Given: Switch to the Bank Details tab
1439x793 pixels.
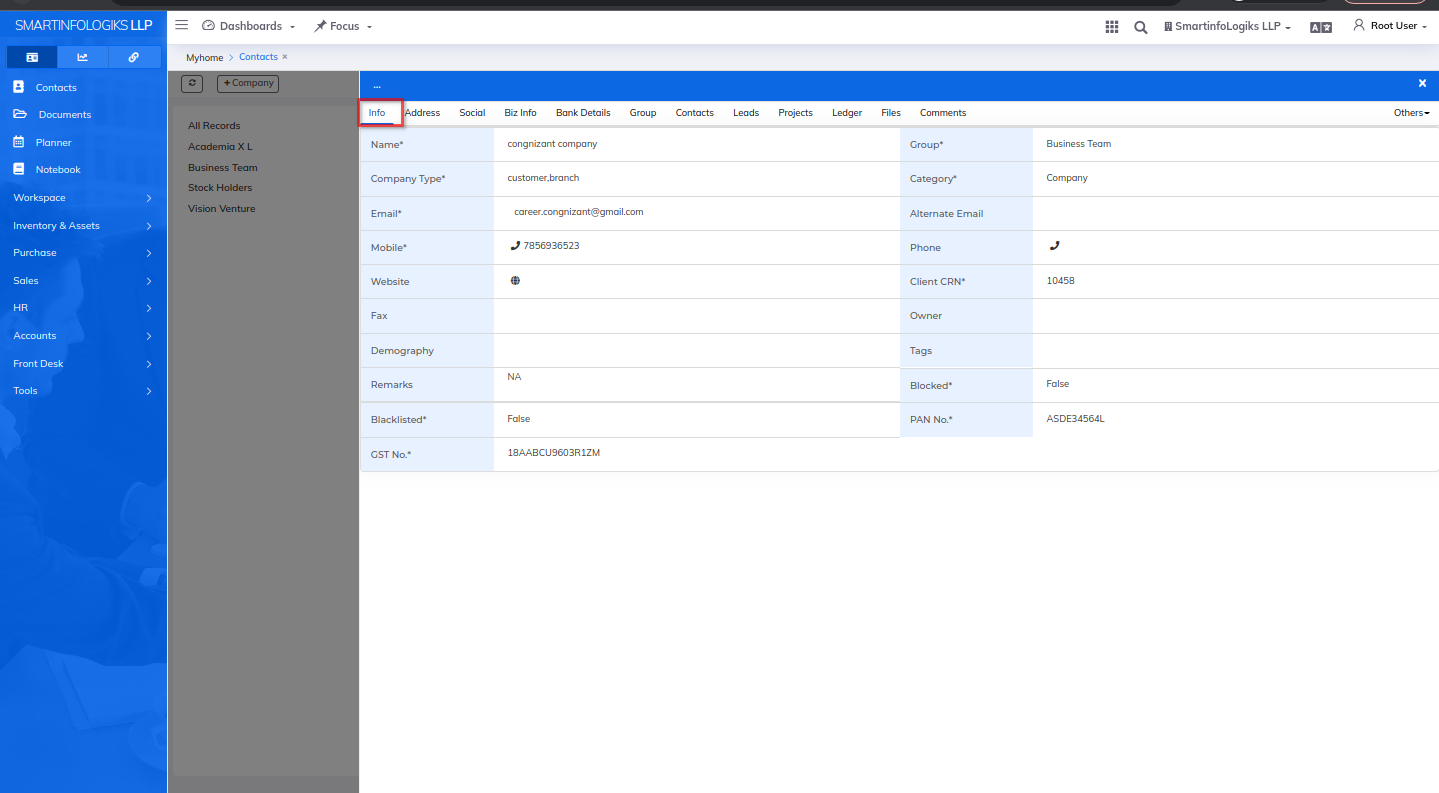Looking at the screenshot, I should (583, 113).
